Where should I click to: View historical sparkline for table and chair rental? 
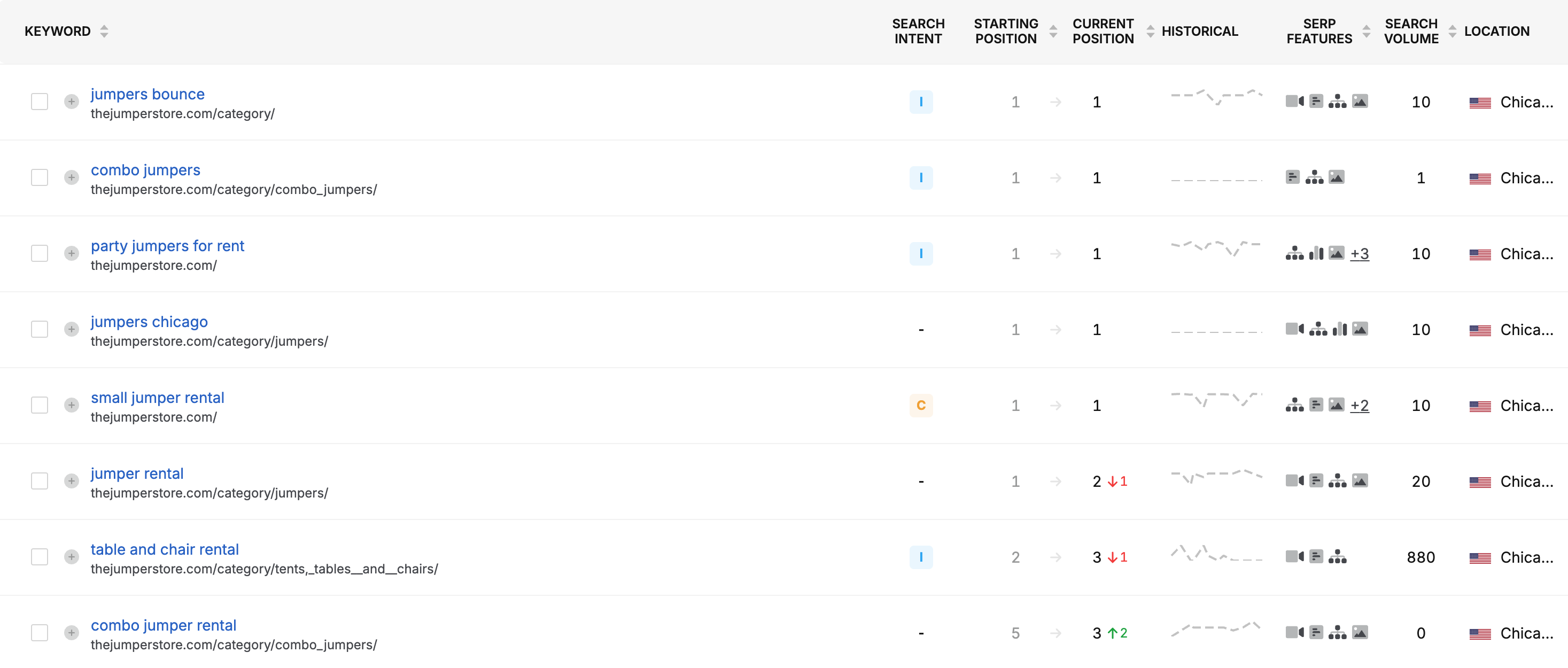tap(1216, 553)
